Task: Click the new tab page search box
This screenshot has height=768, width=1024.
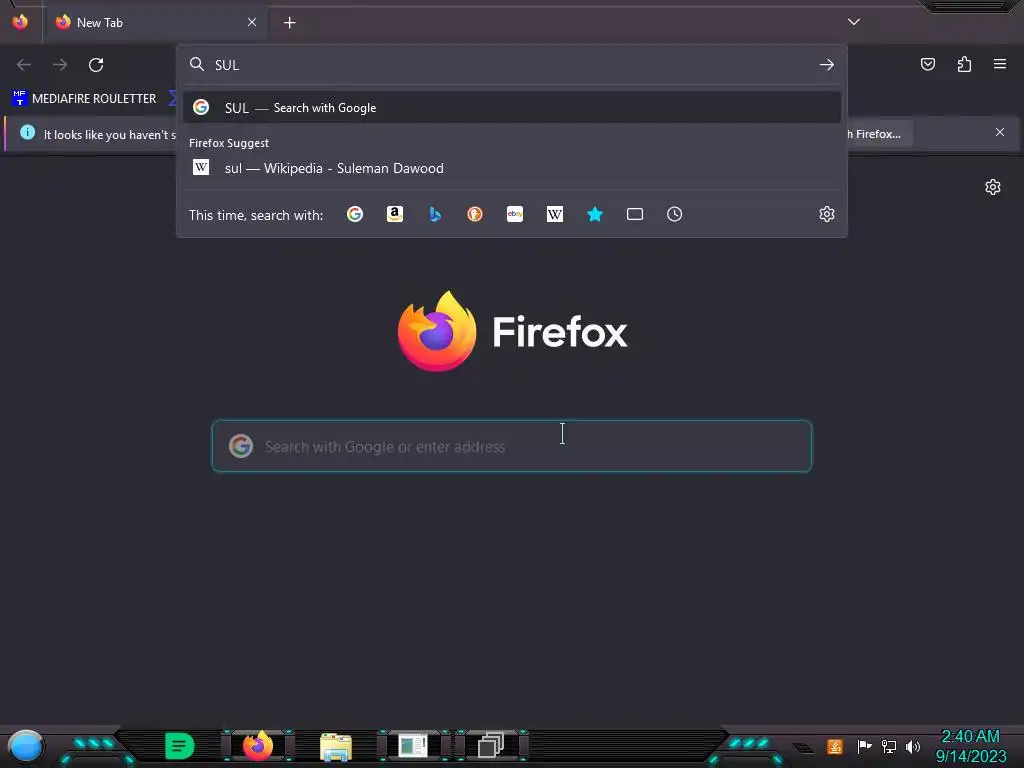Action: pyautogui.click(x=512, y=446)
